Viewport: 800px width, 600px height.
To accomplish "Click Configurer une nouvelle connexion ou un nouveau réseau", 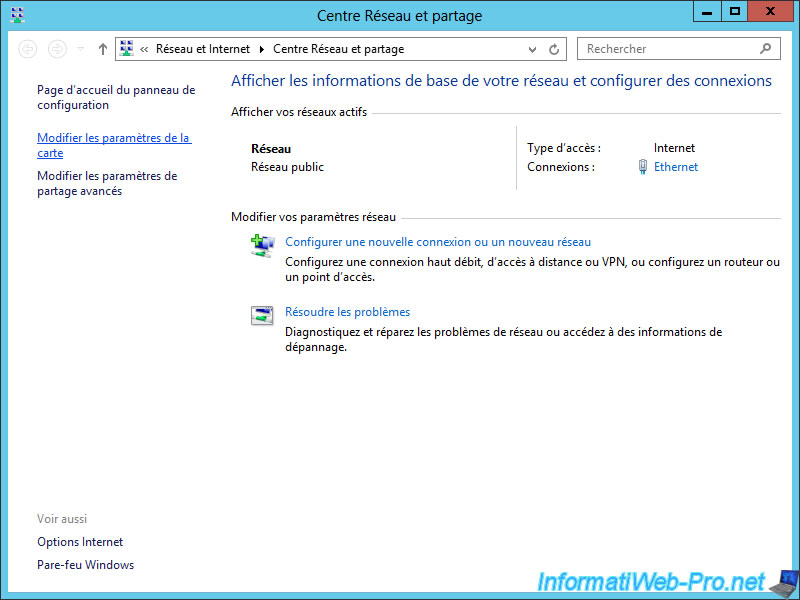I will click(438, 242).
